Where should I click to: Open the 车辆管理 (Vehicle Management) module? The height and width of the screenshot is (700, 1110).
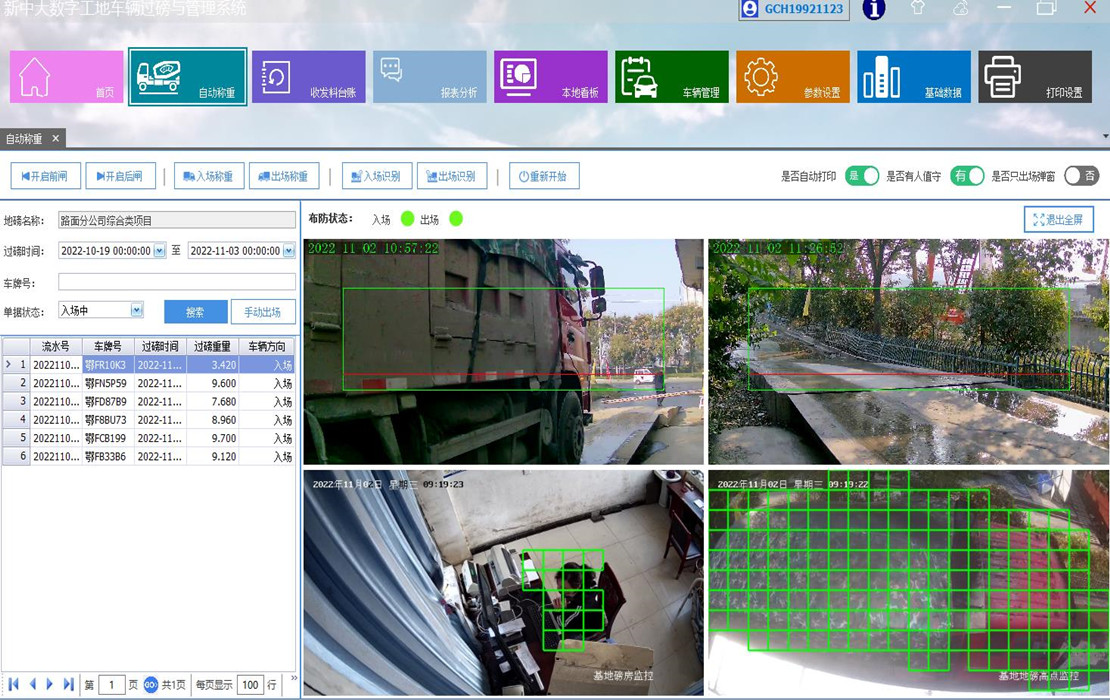click(670, 76)
